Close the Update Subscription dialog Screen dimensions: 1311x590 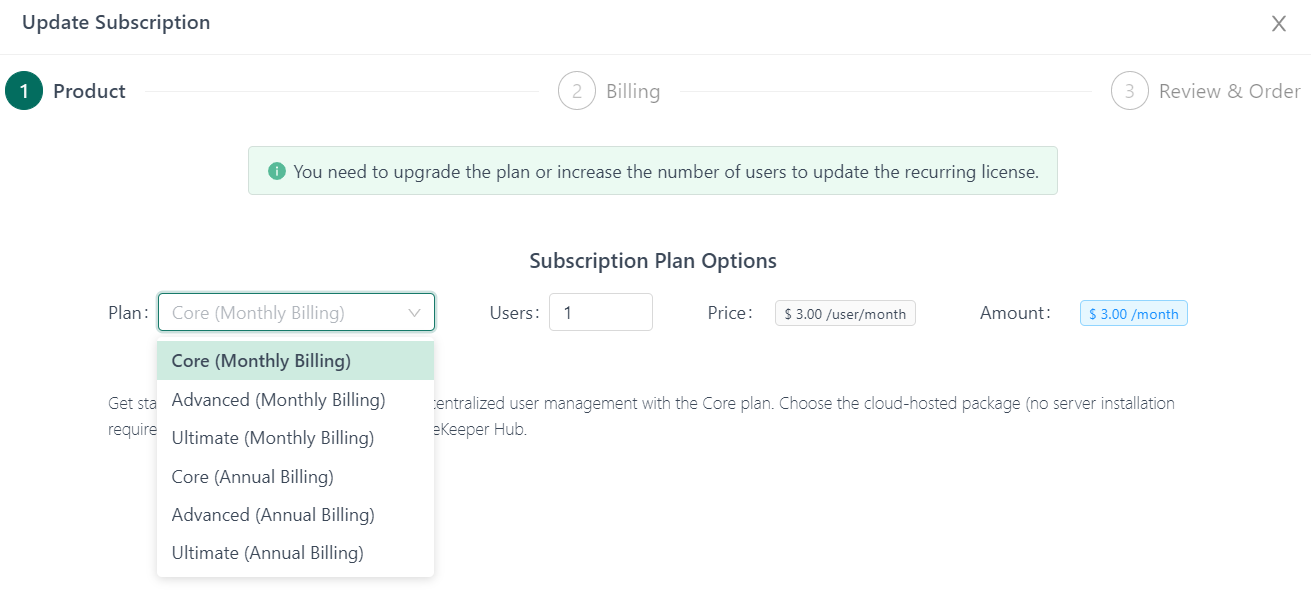tap(1278, 24)
